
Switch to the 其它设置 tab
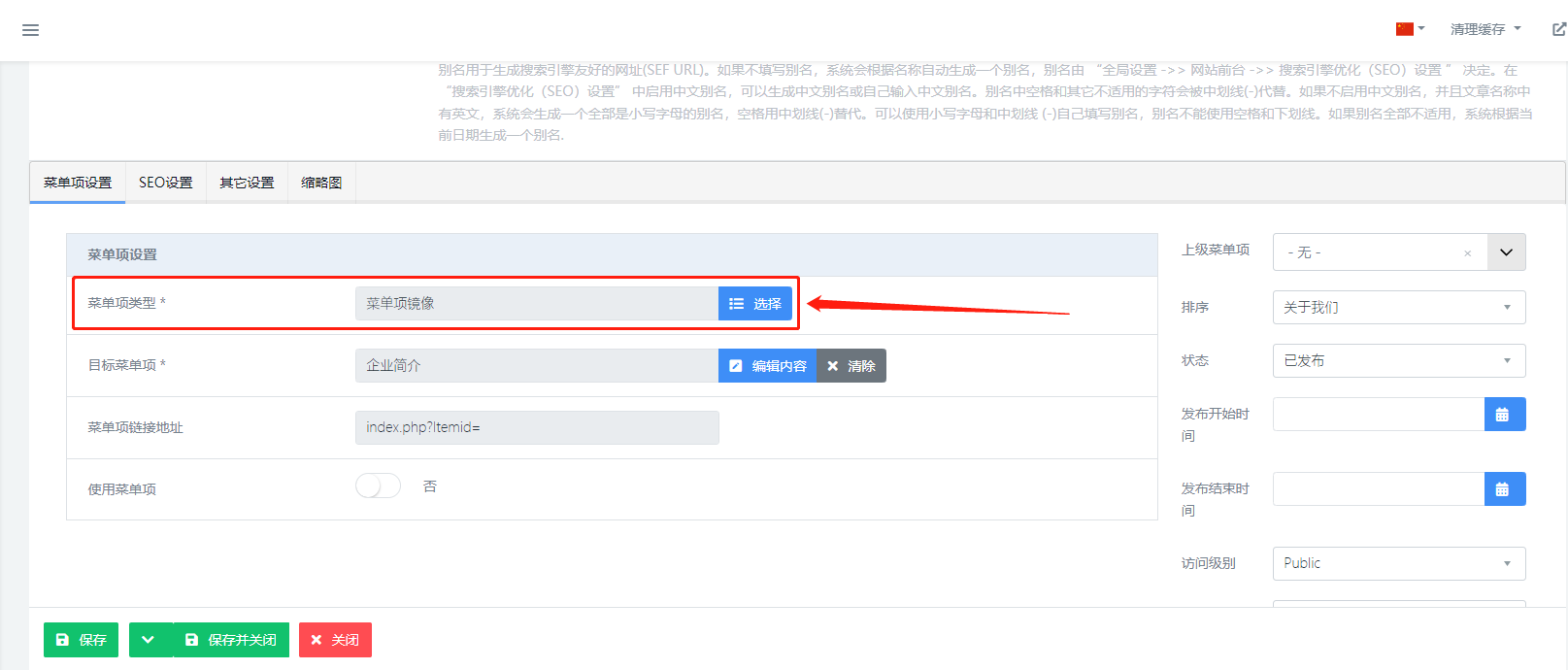(x=247, y=183)
